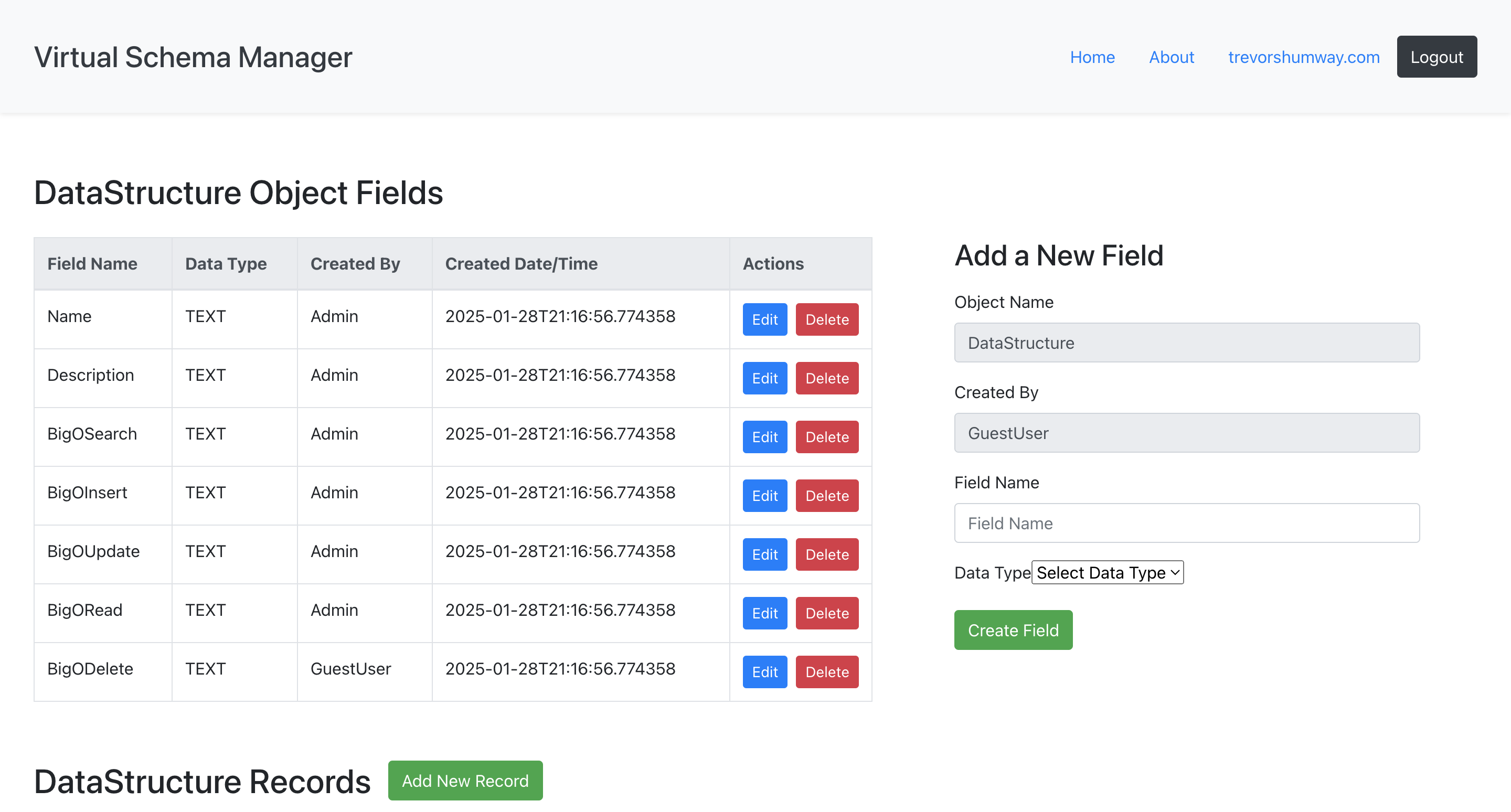
Task: Open the Select Data Type dropdown
Action: [1107, 572]
